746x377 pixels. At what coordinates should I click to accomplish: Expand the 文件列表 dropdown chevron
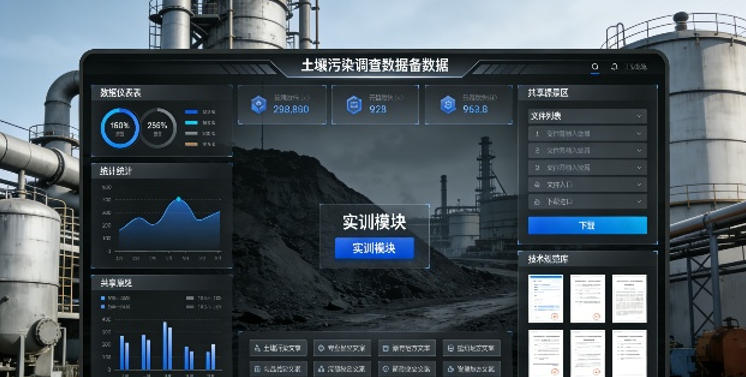click(639, 116)
